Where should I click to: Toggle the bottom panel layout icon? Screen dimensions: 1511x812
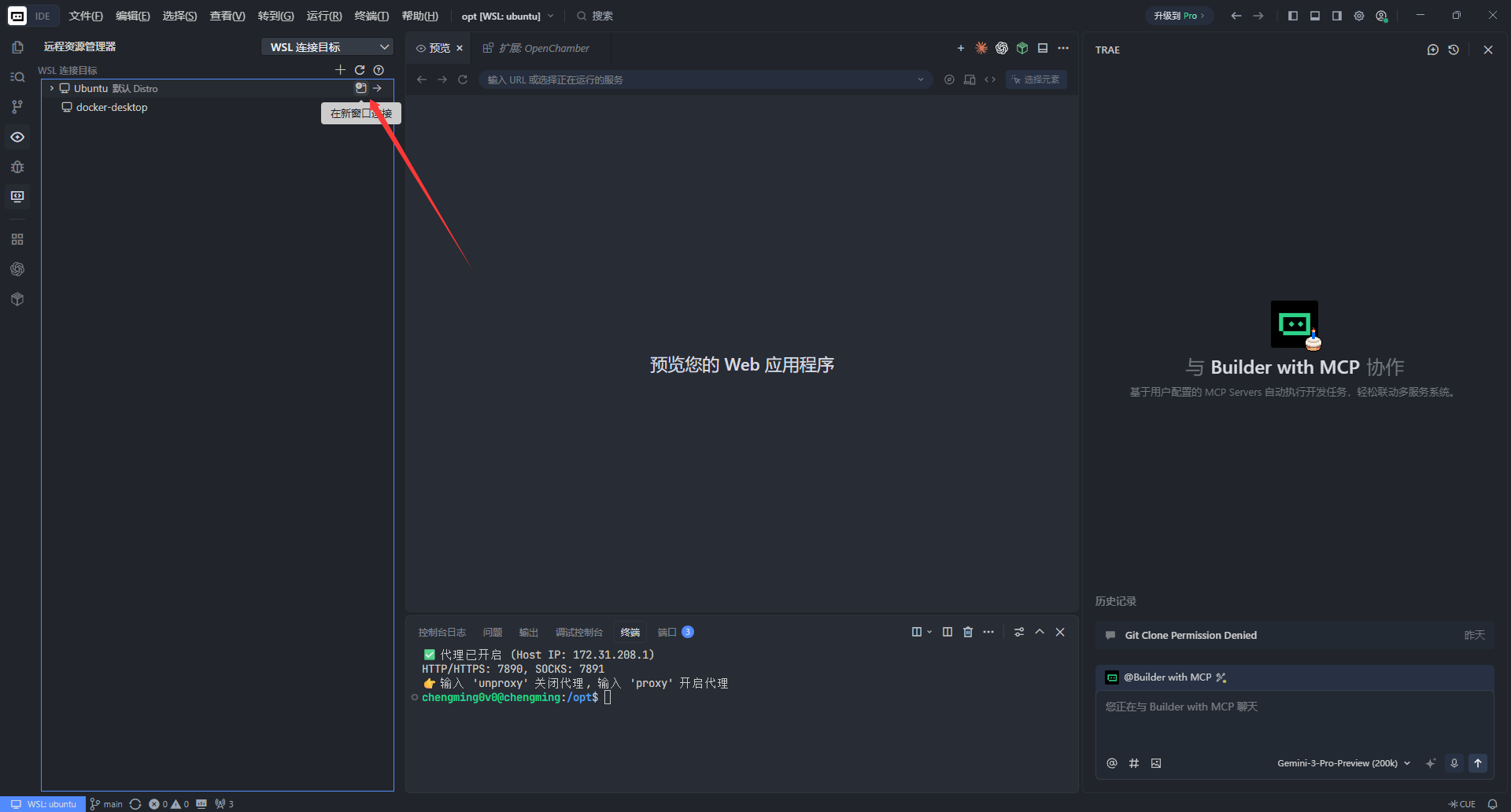(x=1315, y=16)
